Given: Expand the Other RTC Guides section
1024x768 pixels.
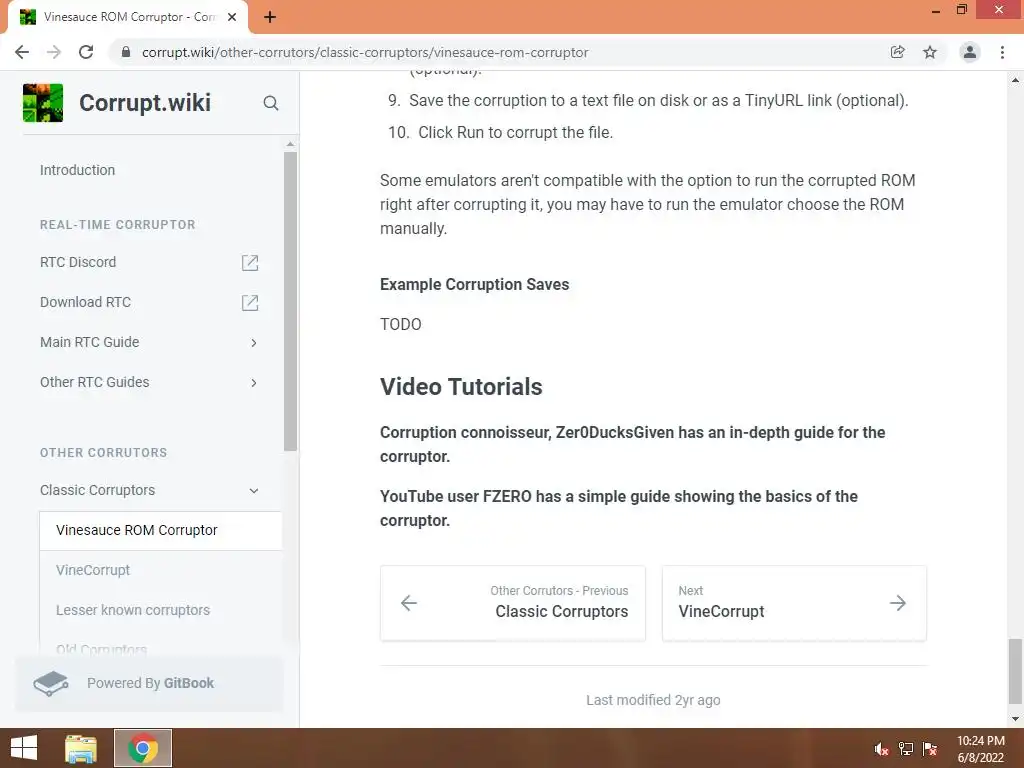Looking at the screenshot, I should (x=254, y=383).
